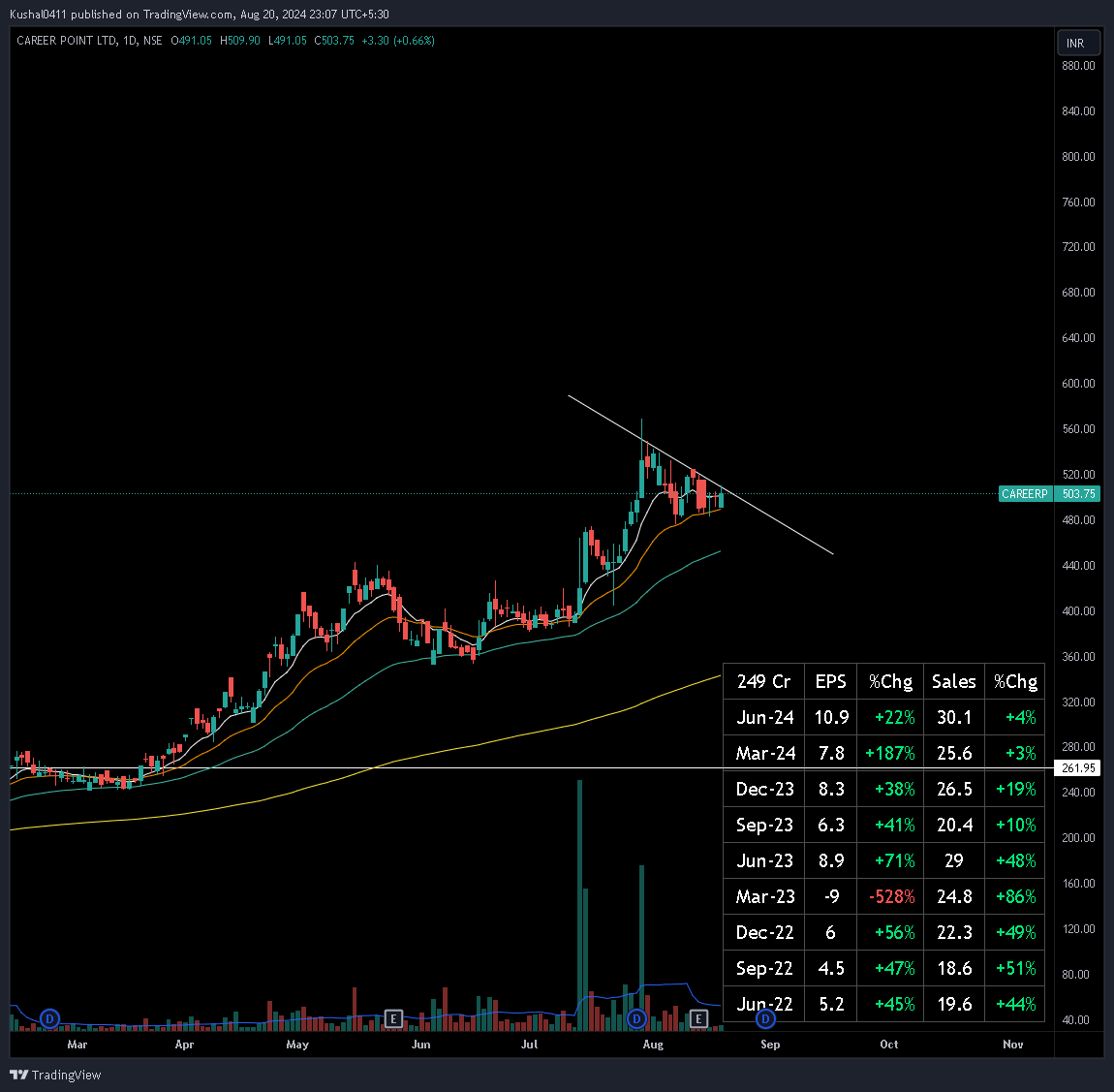Click the 600.00 price axis label

coord(1078,384)
